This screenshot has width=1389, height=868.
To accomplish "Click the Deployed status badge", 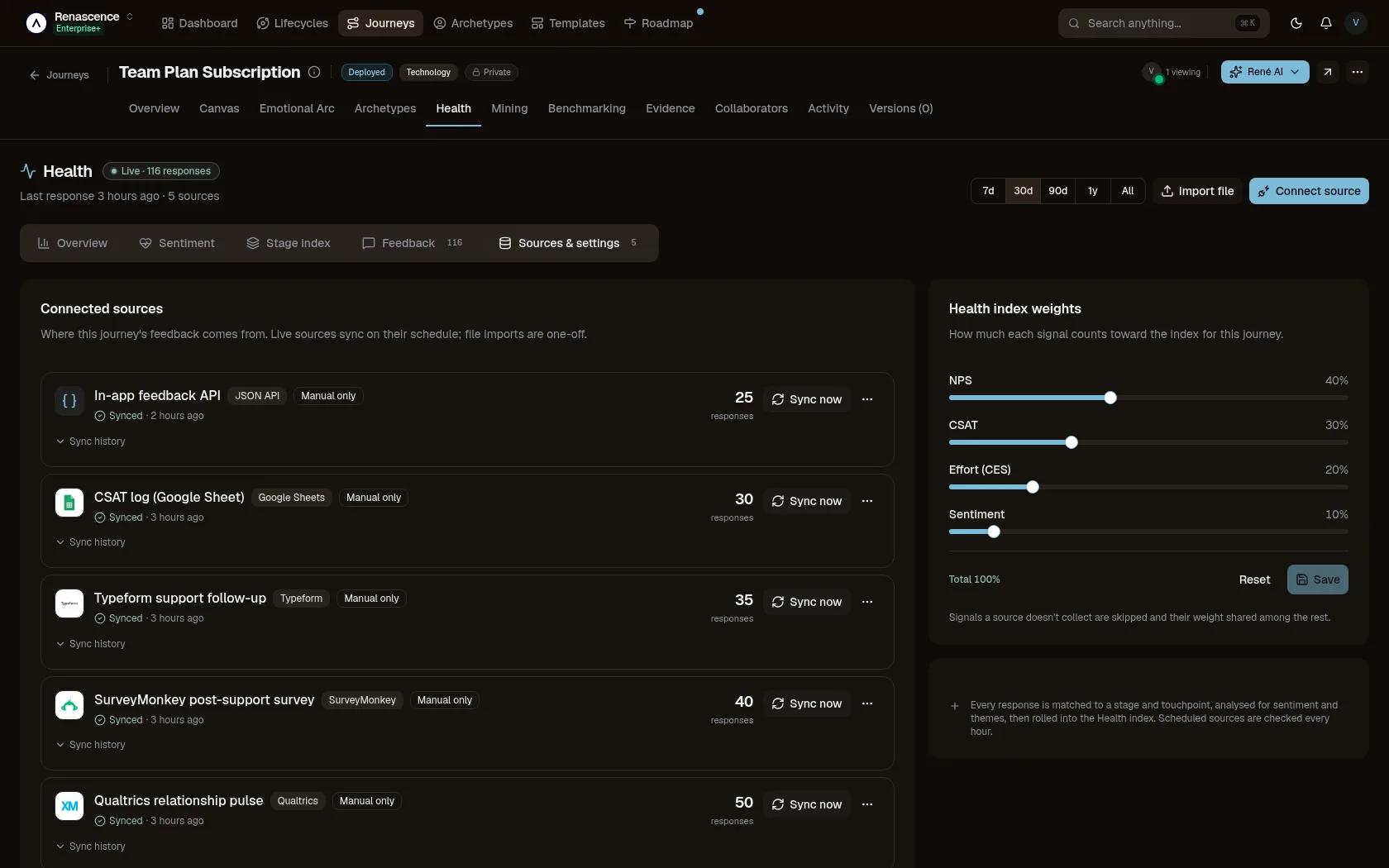I will 366,72.
